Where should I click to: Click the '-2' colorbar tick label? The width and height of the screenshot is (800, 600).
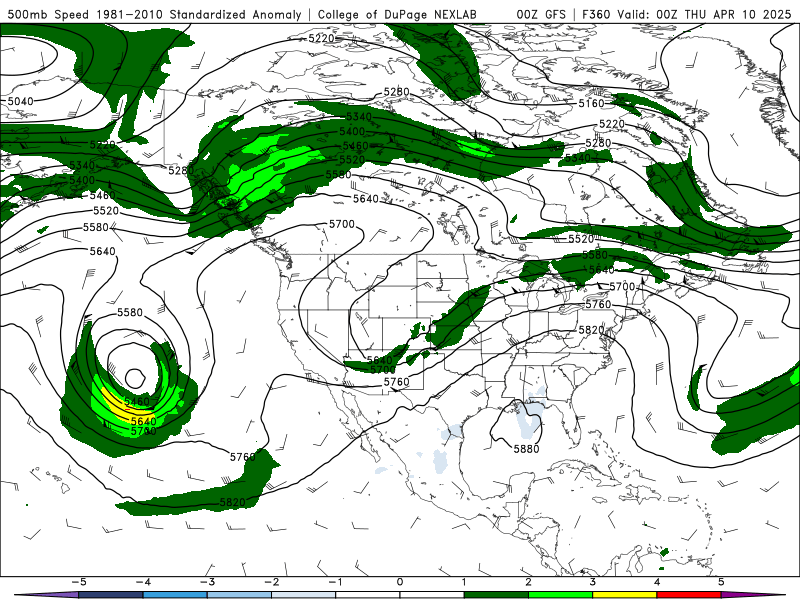[271, 582]
